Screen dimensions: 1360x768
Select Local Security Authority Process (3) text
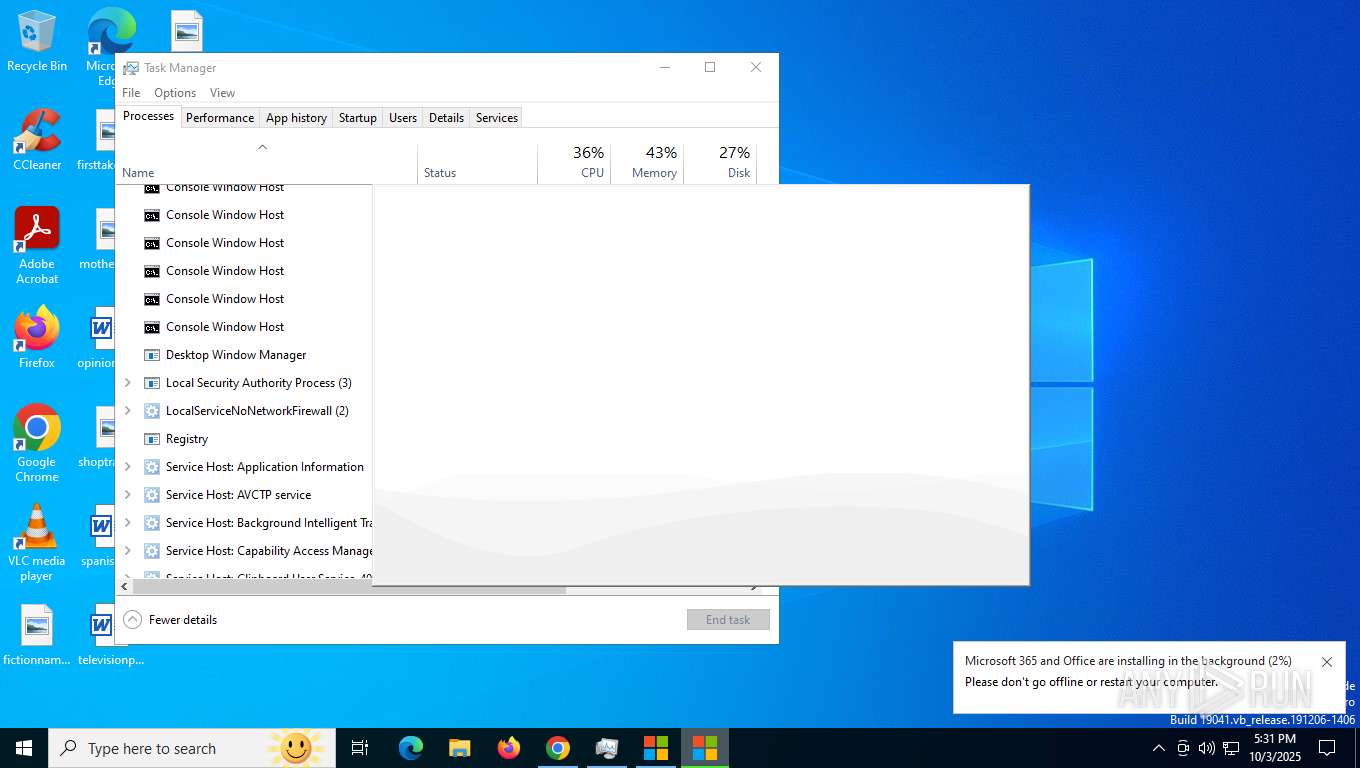259,383
